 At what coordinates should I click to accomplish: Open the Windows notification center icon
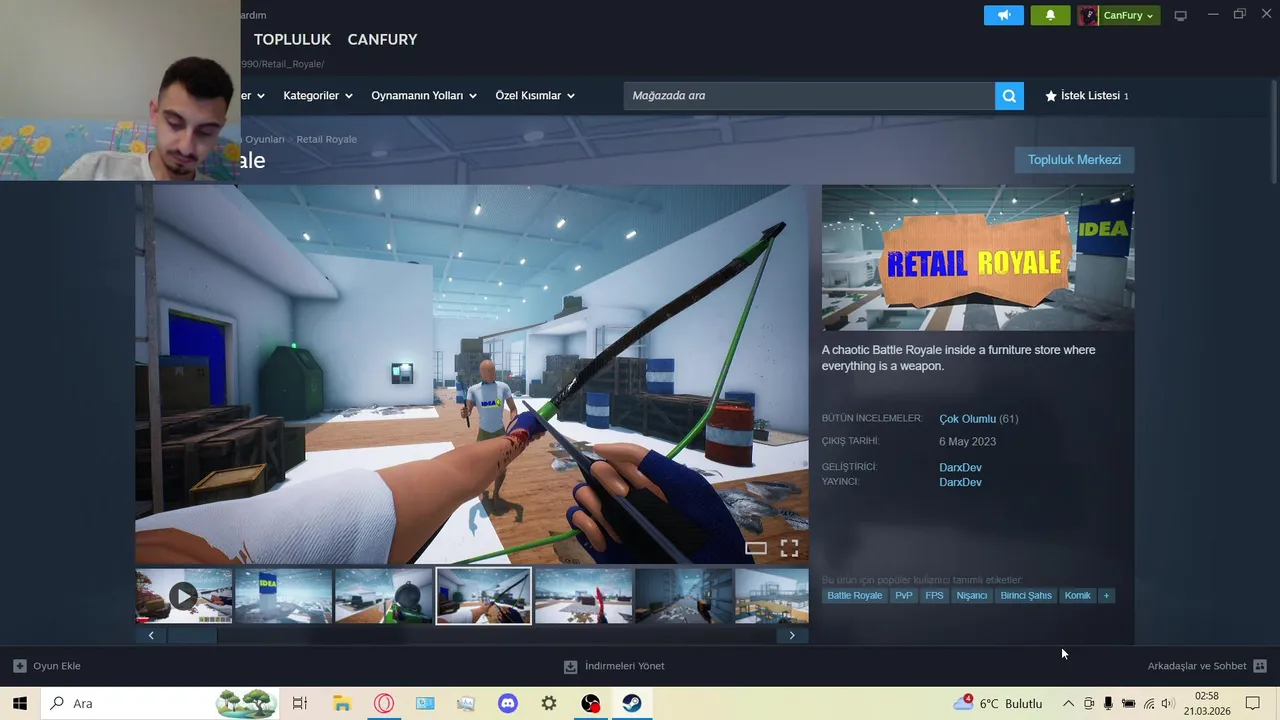coord(1252,703)
